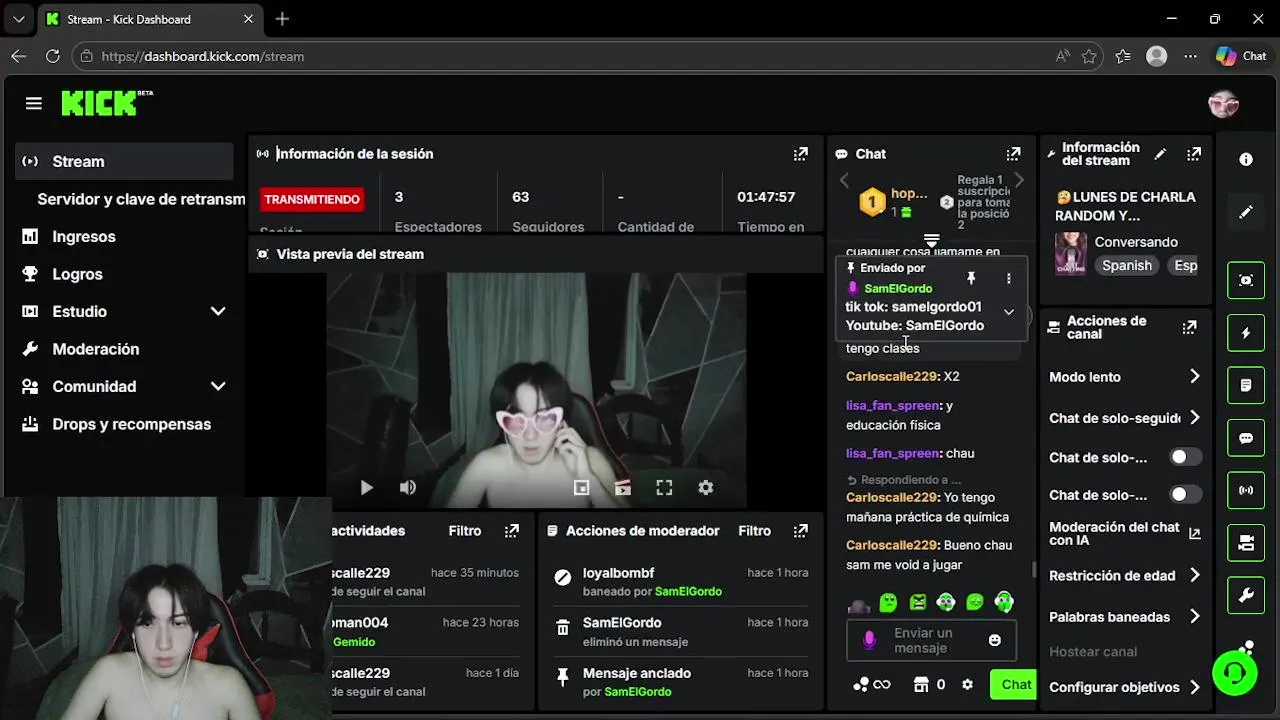The width and height of the screenshot is (1280, 720).
Task: Open stream preview player settings gear
Action: click(706, 488)
